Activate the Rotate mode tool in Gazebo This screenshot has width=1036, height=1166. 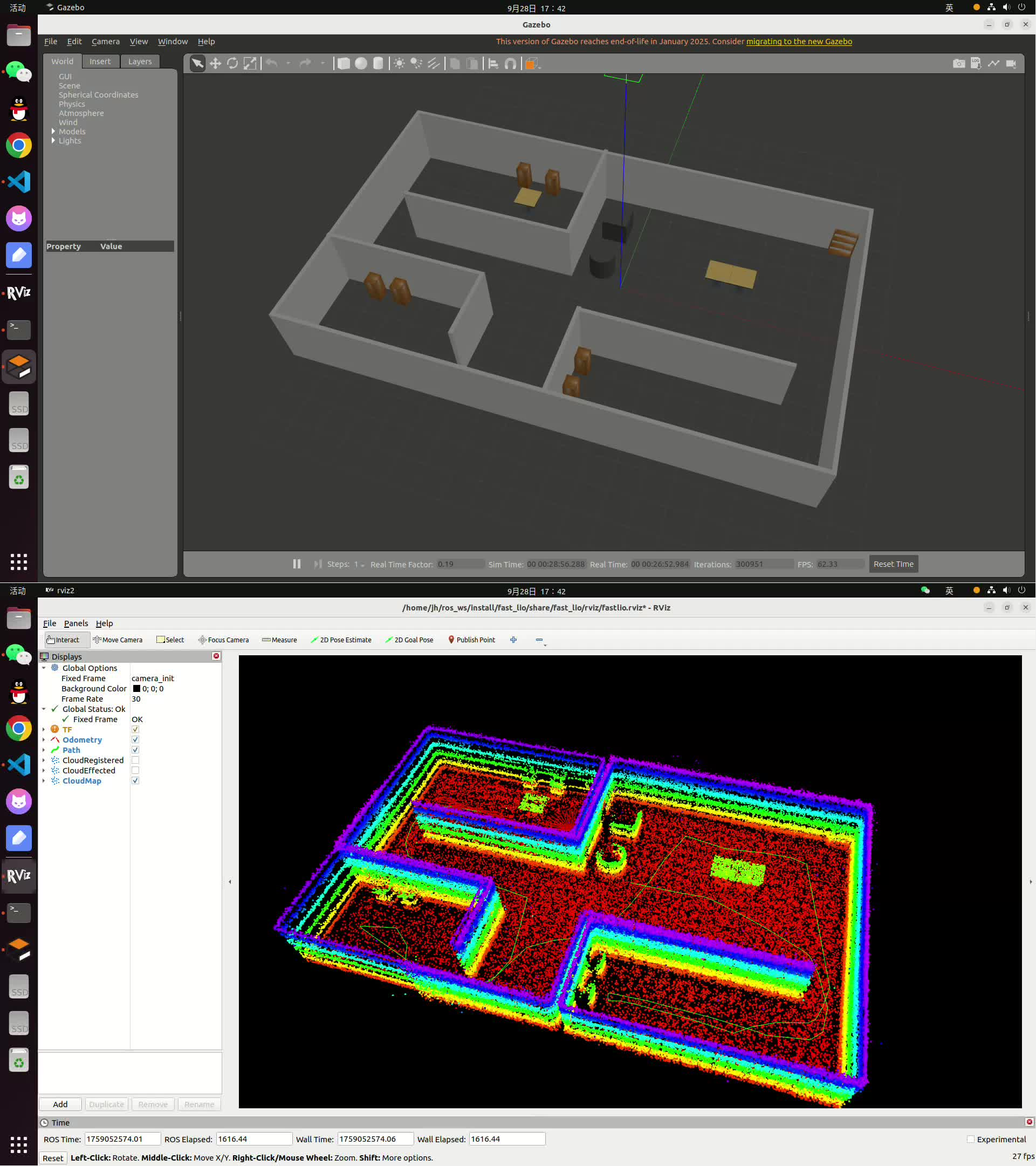tap(232, 63)
